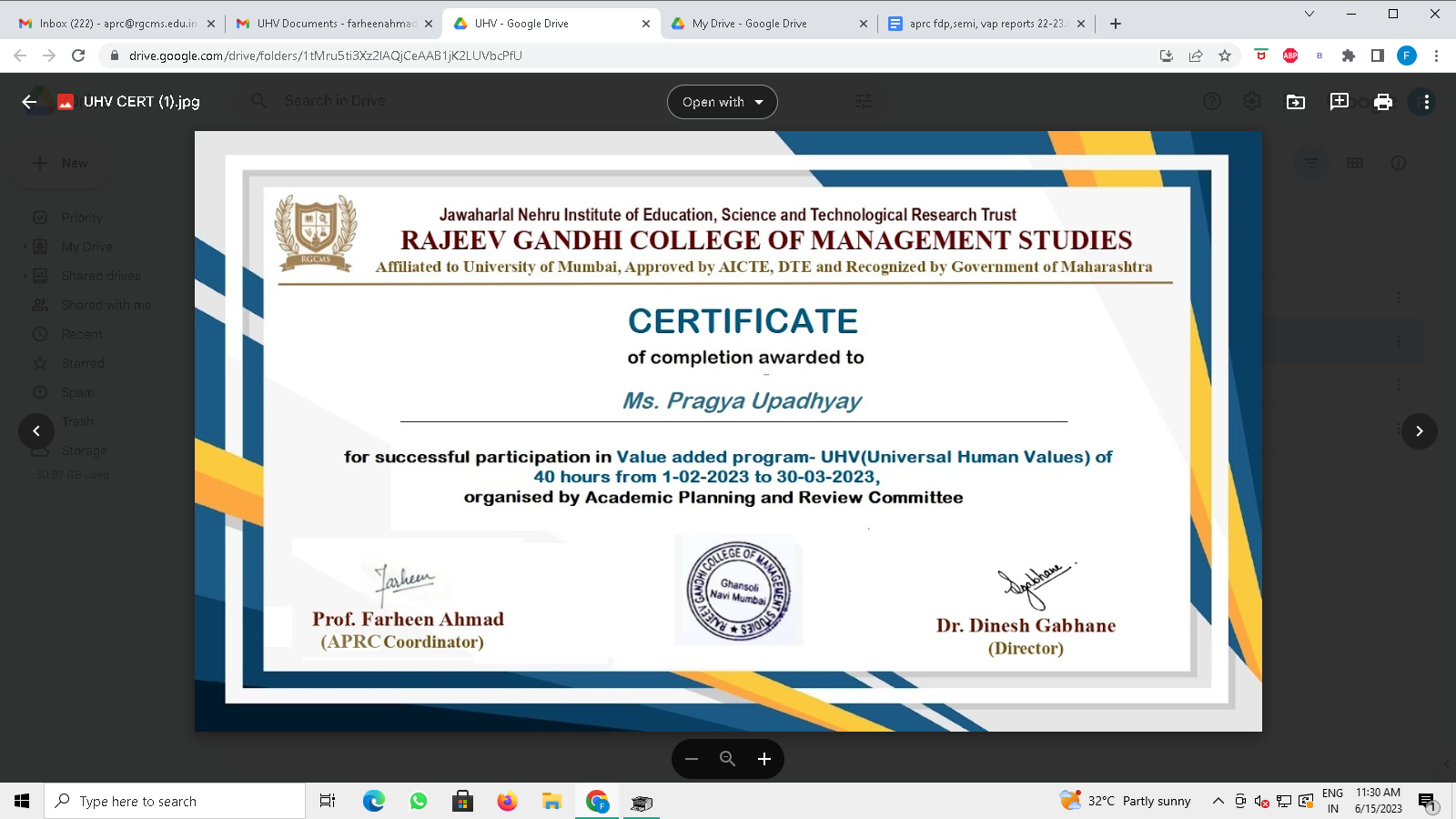Open the Chrome profile avatar
Image resolution: width=1456 pixels, height=819 pixels.
coord(1407,56)
